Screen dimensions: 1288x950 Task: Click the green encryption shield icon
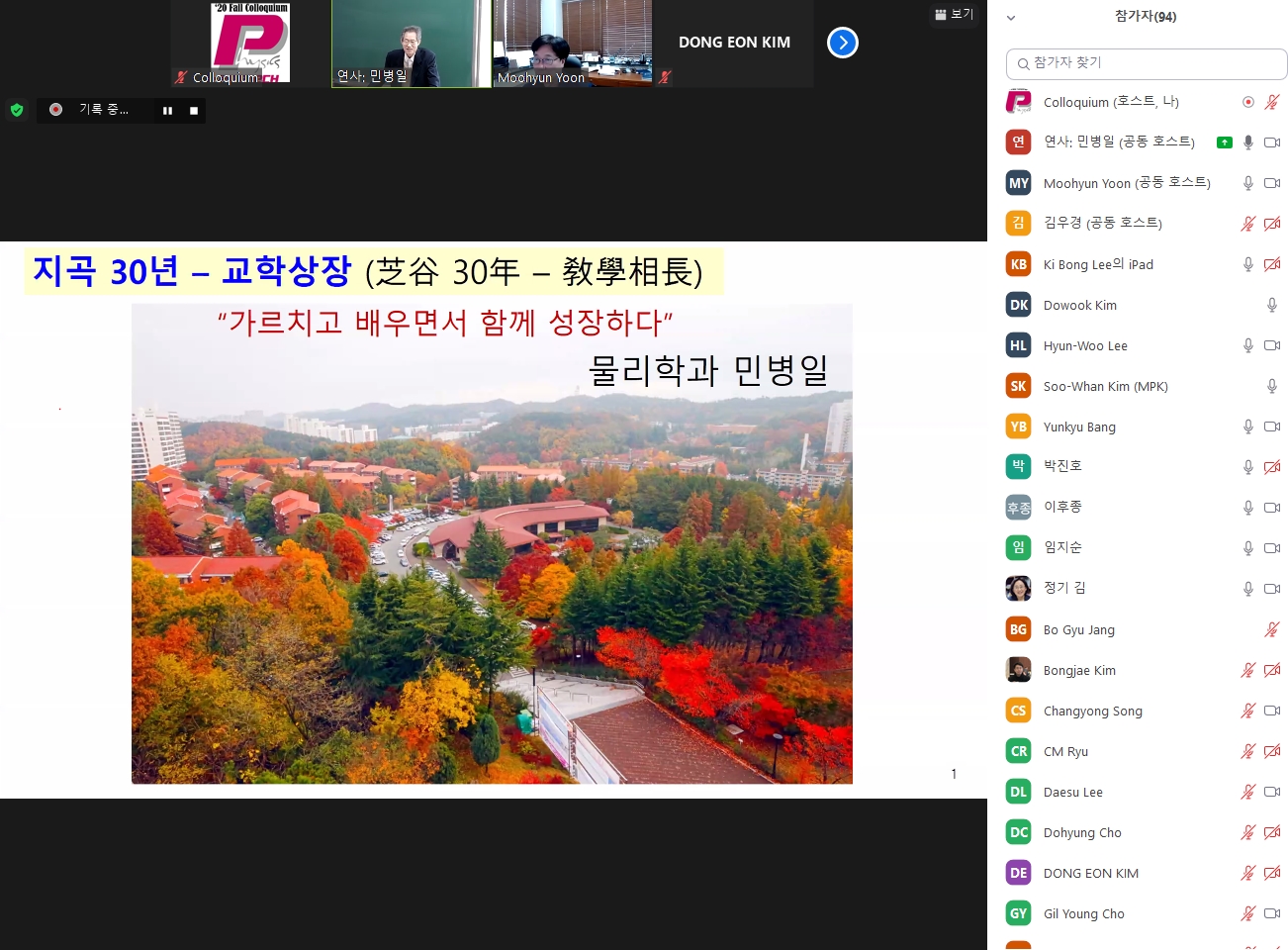(17, 110)
